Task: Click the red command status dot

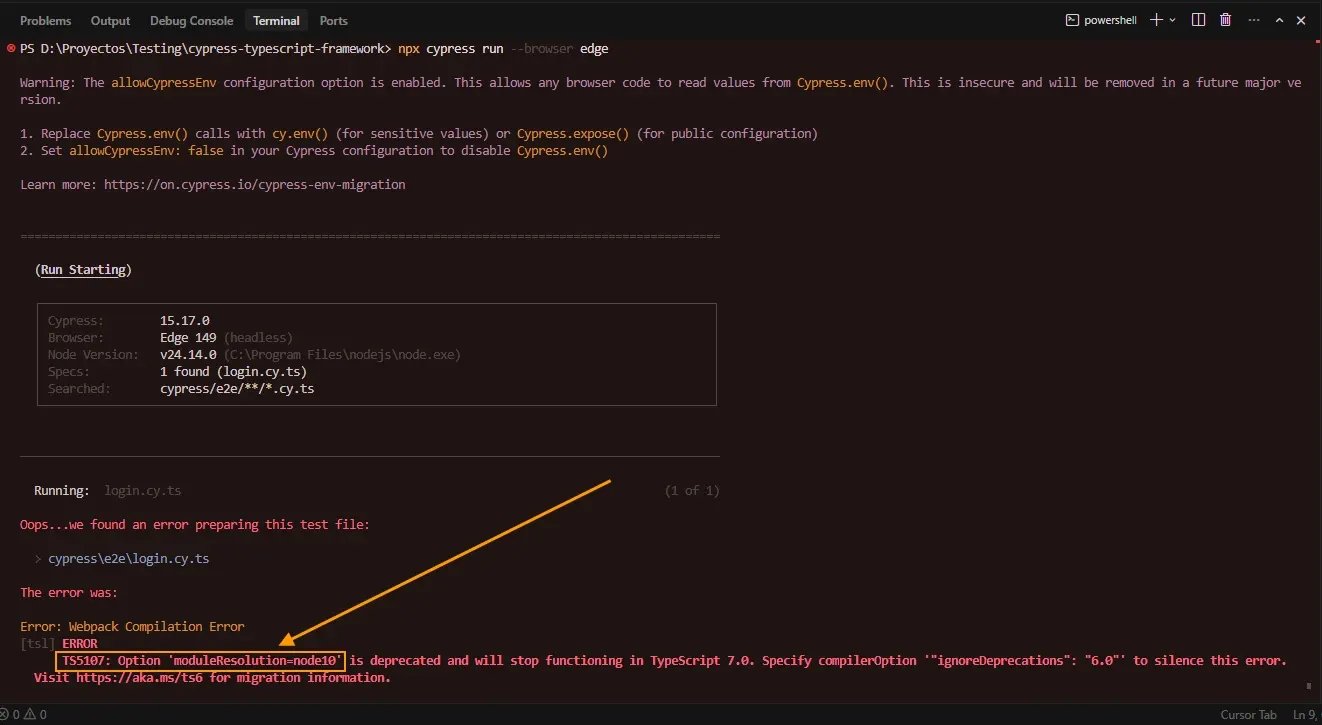Action: (x=10, y=48)
